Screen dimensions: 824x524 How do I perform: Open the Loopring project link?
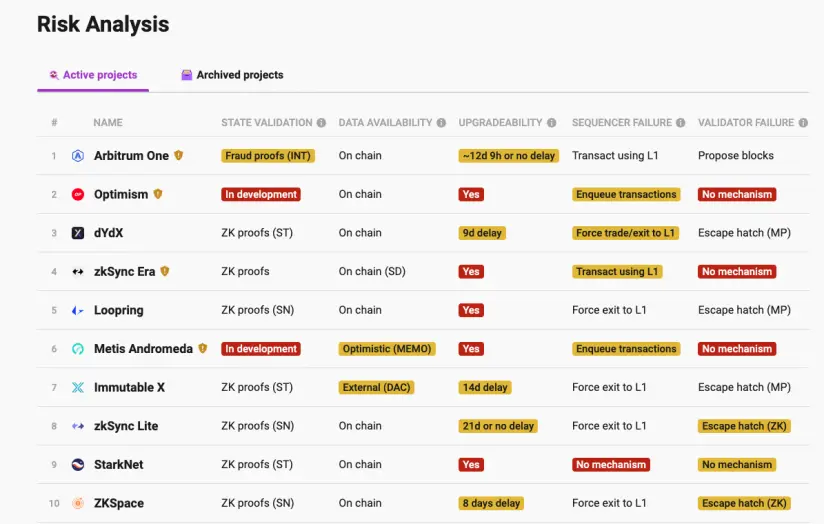click(x=119, y=310)
